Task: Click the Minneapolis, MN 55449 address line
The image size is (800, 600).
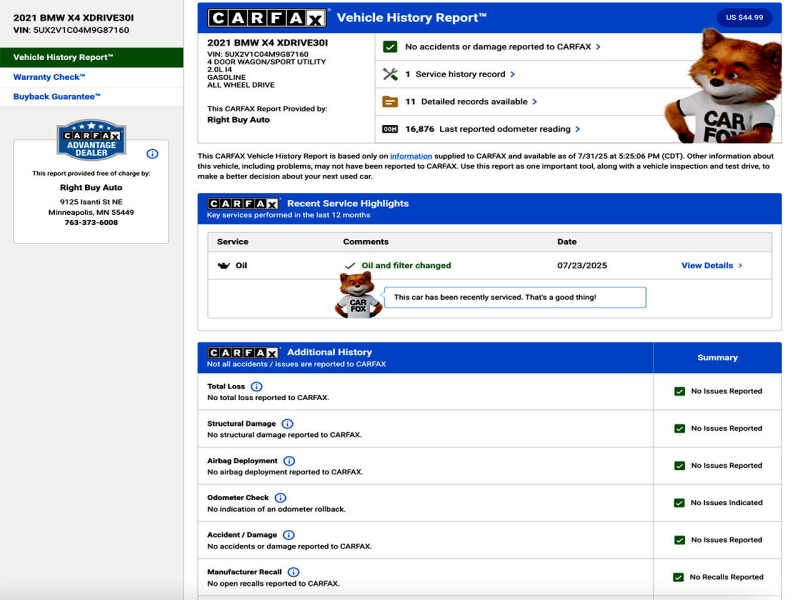Action: 91,212
